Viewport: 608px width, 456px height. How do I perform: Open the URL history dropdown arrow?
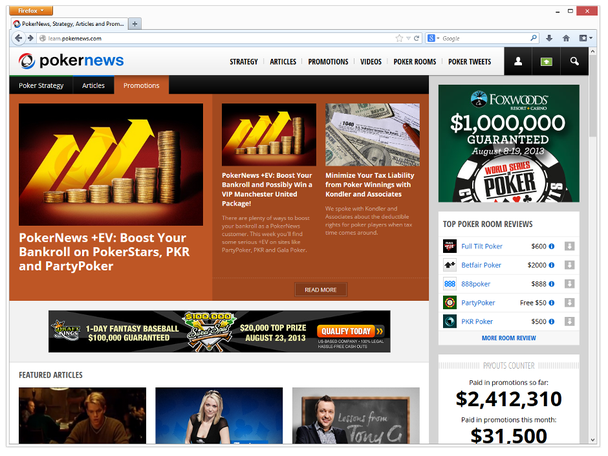[x=408, y=38]
